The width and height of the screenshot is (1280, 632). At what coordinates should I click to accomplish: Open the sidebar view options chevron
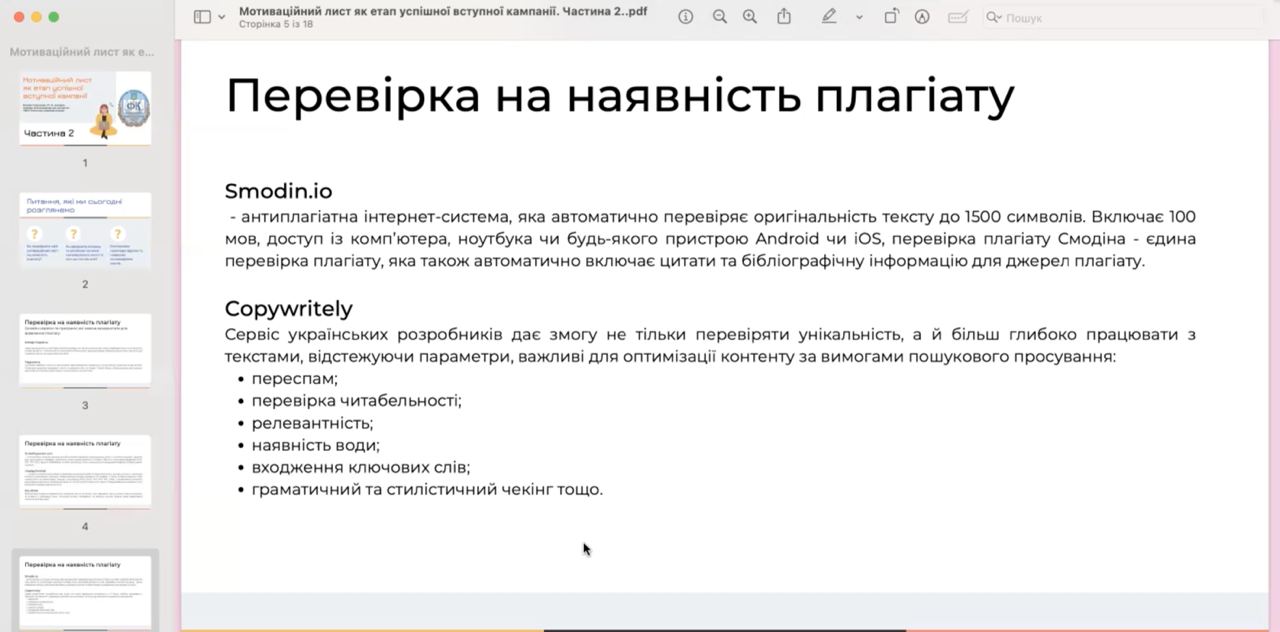pyautogui.click(x=221, y=17)
